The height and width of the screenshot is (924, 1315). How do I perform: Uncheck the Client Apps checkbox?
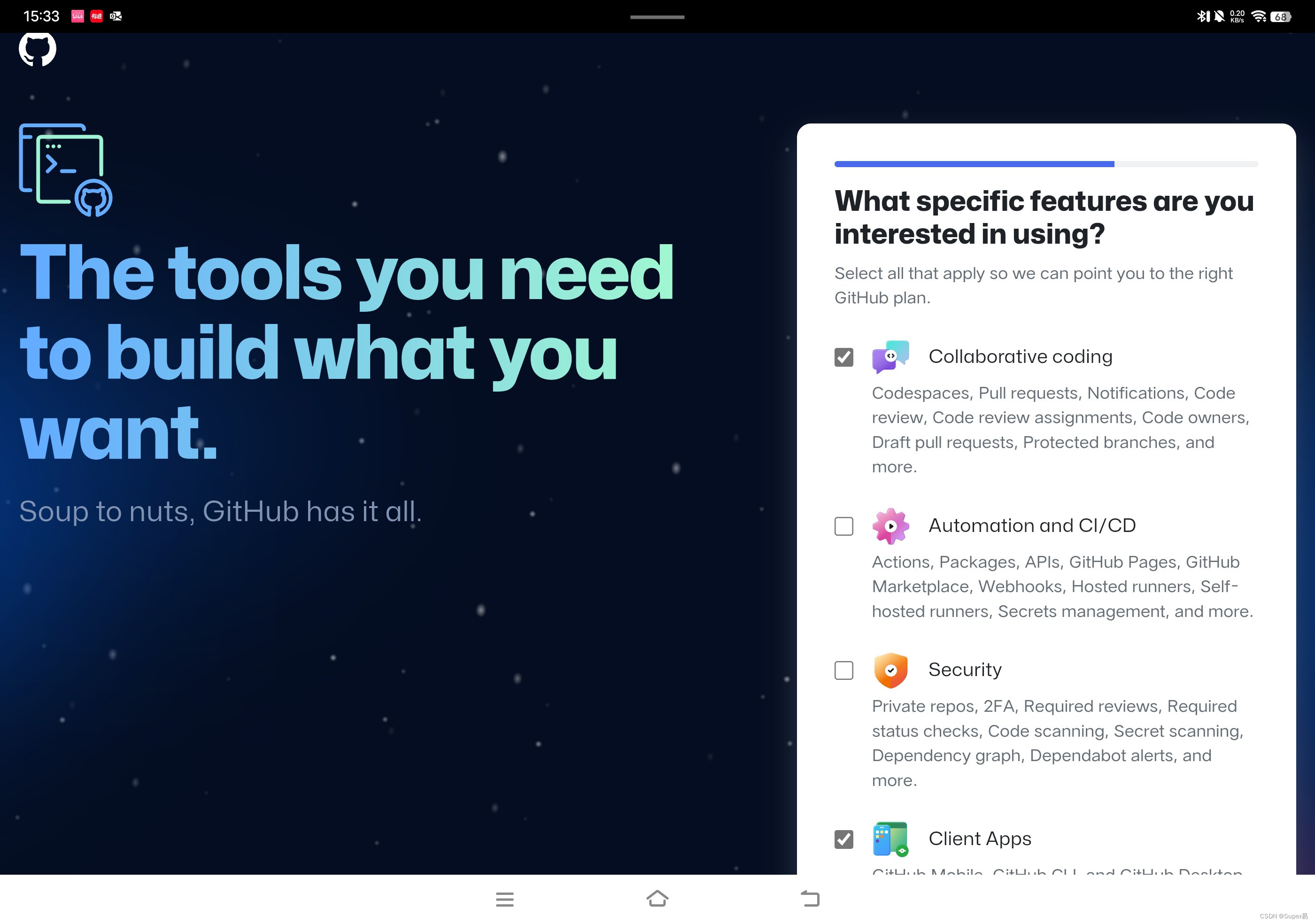click(843, 839)
